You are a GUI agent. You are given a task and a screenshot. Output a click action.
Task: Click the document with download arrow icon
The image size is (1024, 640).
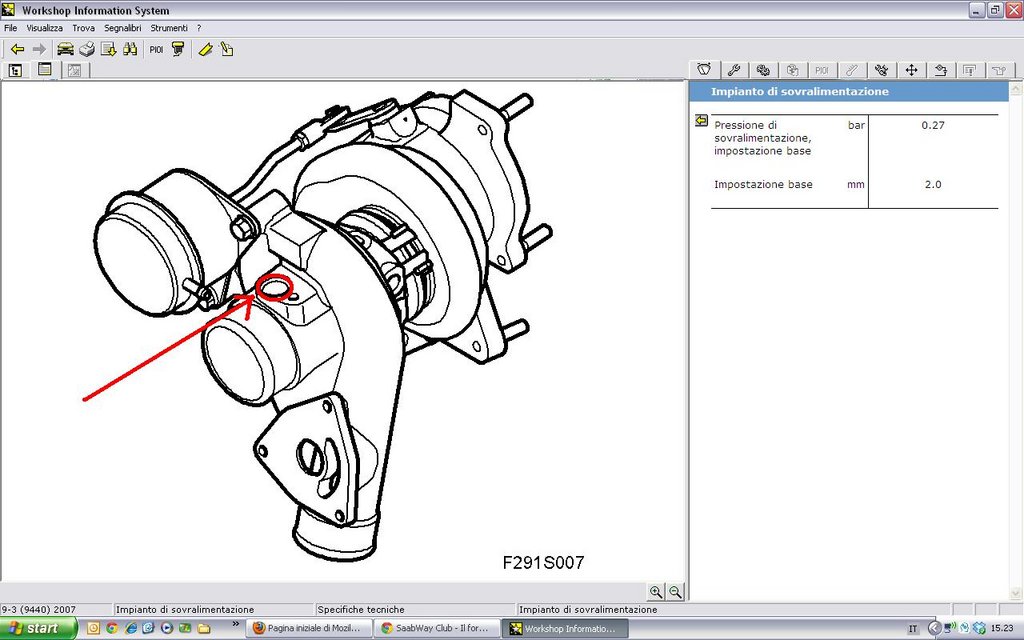pos(108,49)
